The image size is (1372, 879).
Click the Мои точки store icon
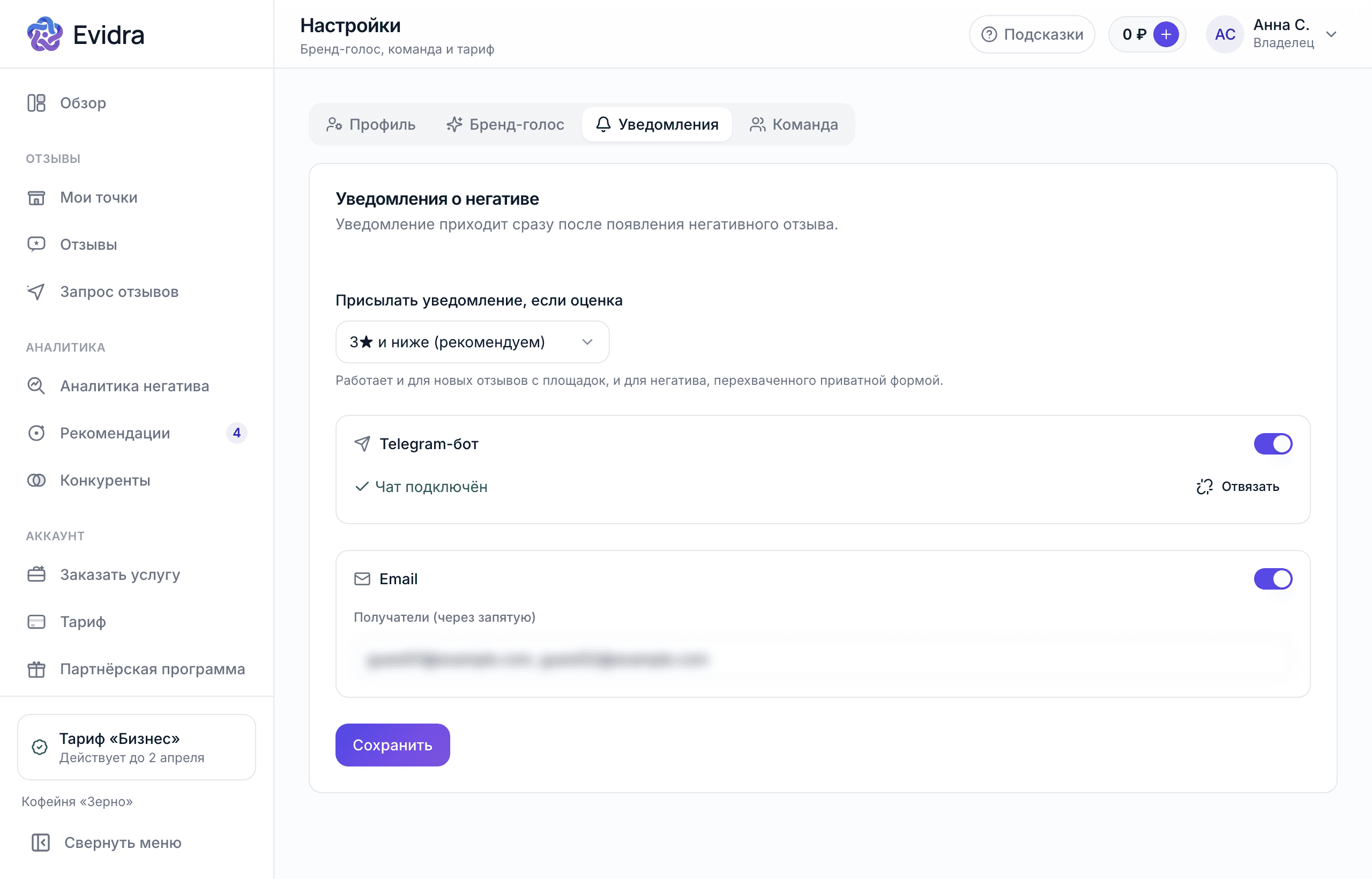(x=36, y=197)
